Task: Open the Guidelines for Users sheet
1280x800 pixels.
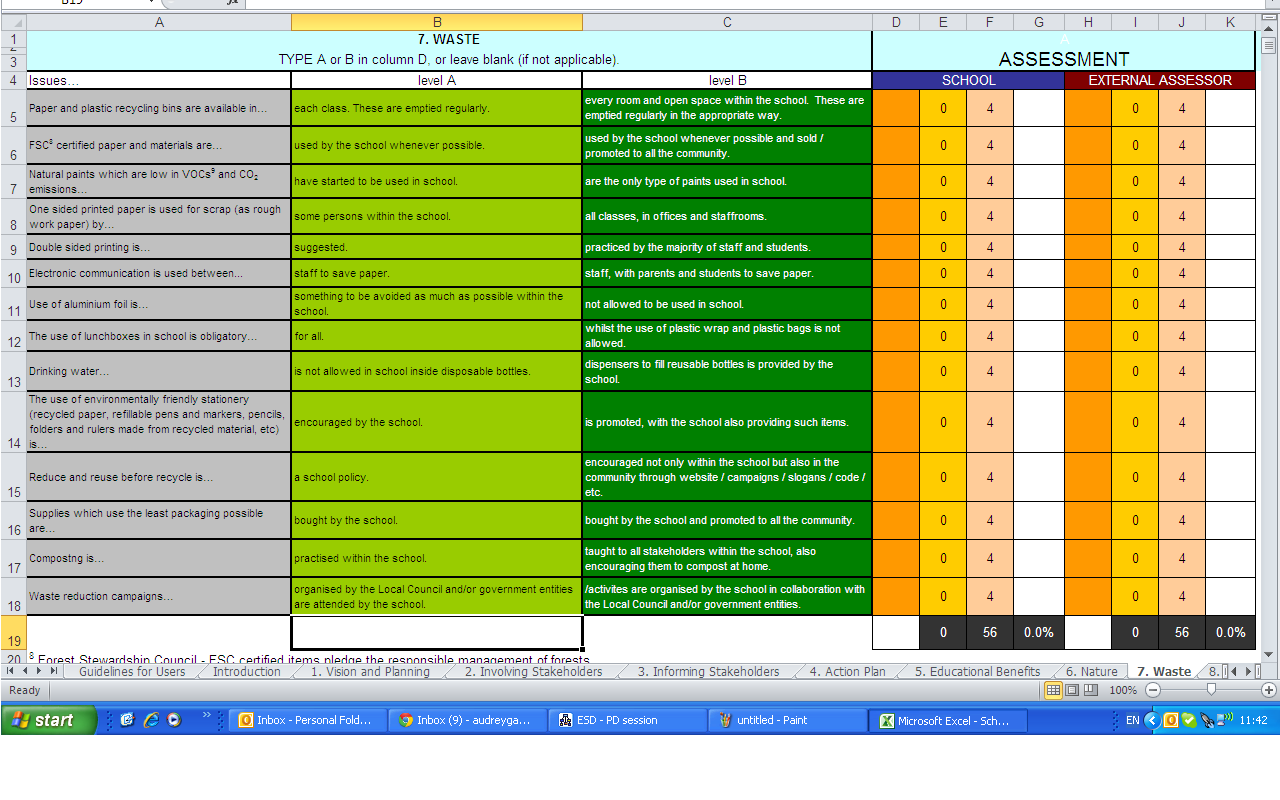Action: click(x=132, y=672)
